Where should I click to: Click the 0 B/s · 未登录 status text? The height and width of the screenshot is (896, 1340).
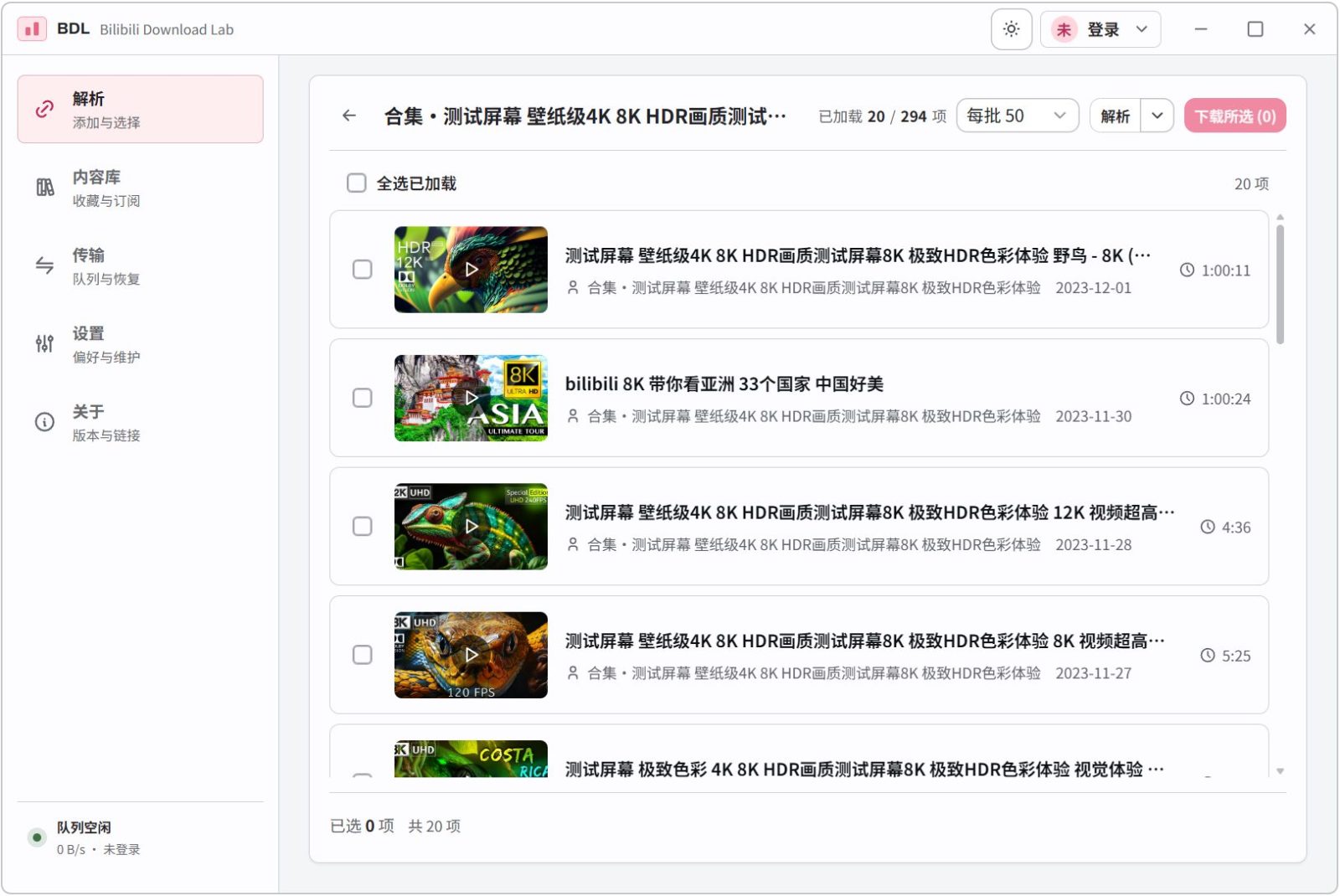tap(98, 849)
